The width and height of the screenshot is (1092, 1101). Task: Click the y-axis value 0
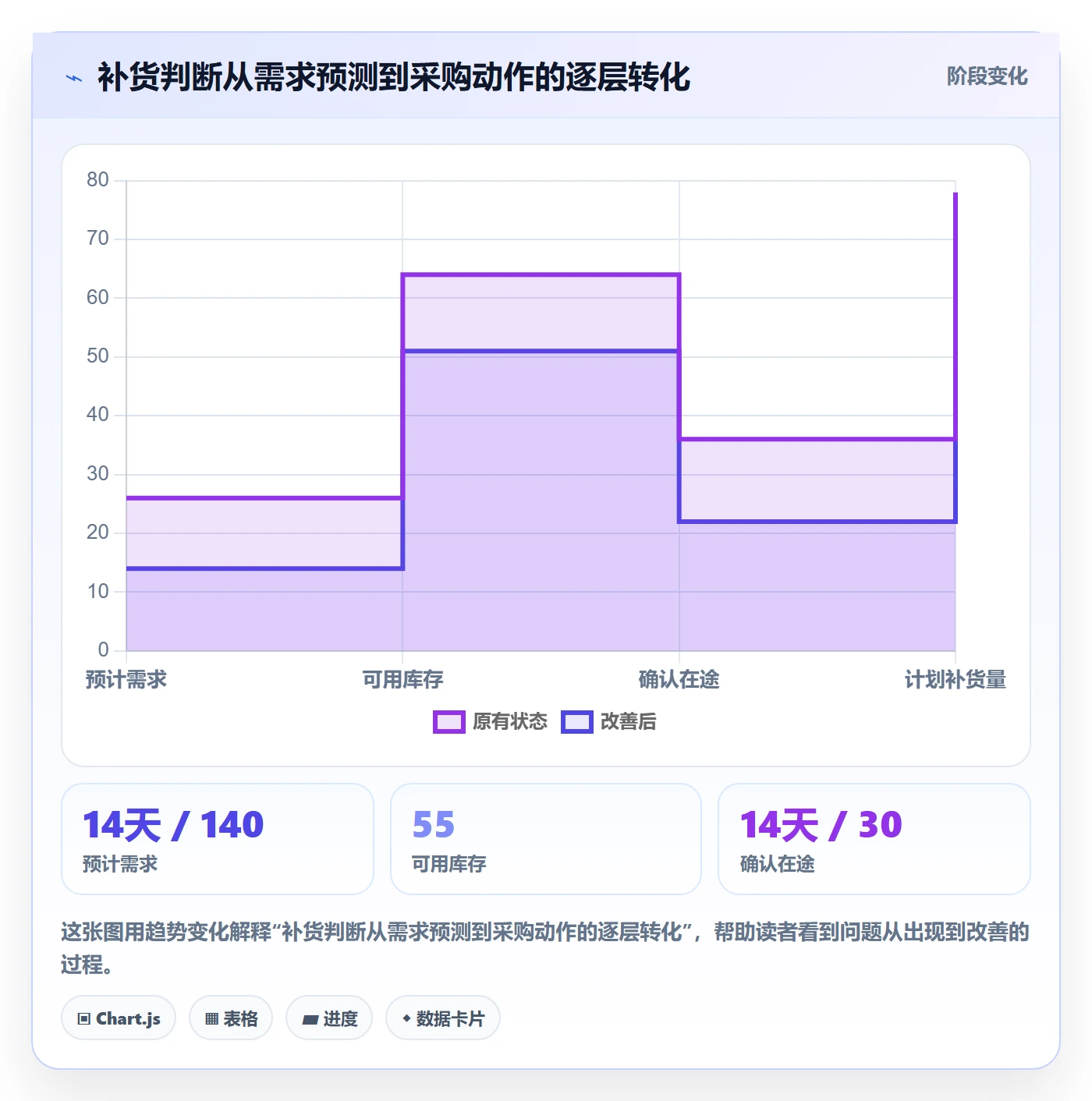(103, 650)
